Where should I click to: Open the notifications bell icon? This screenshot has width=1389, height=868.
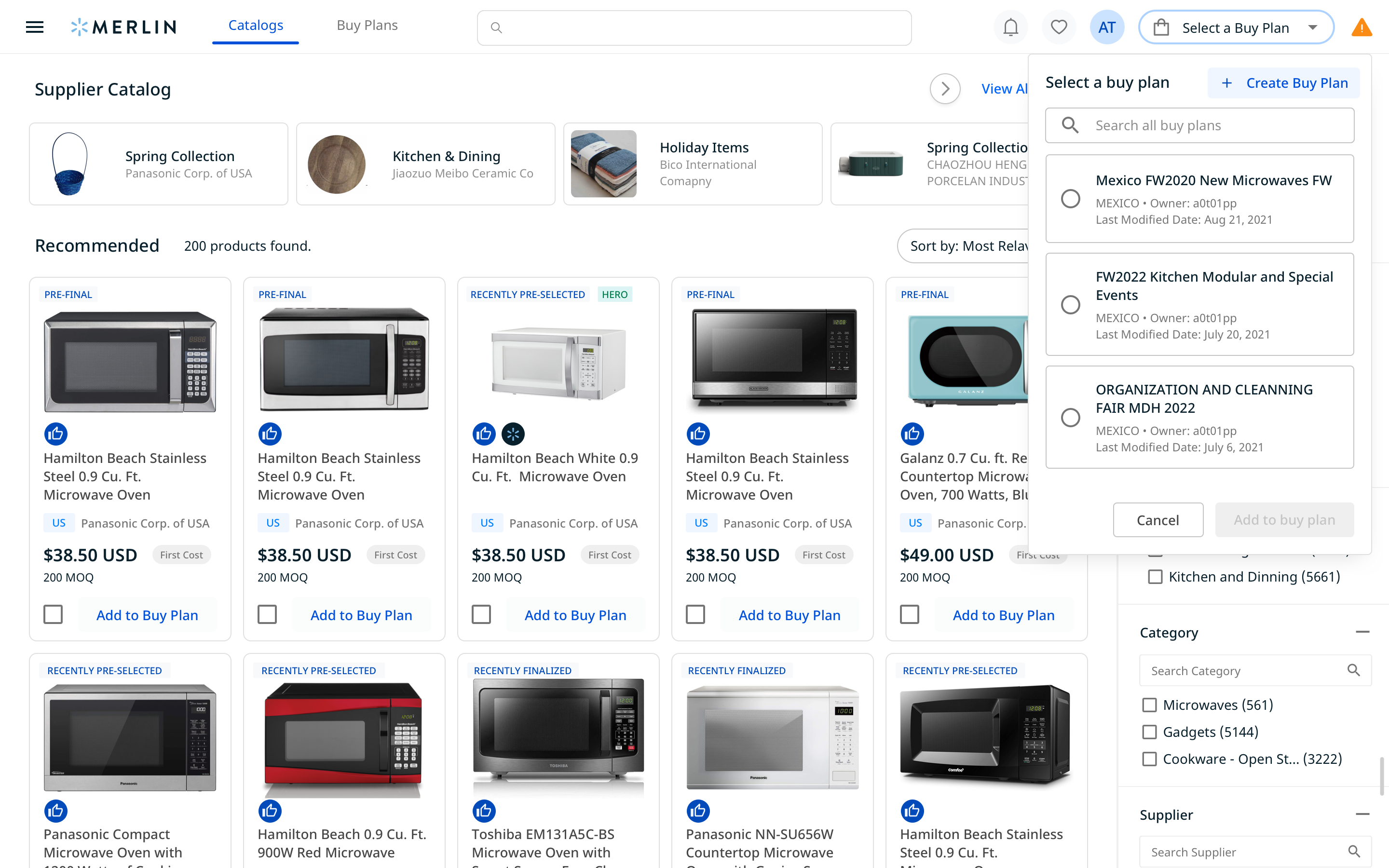point(1010,27)
